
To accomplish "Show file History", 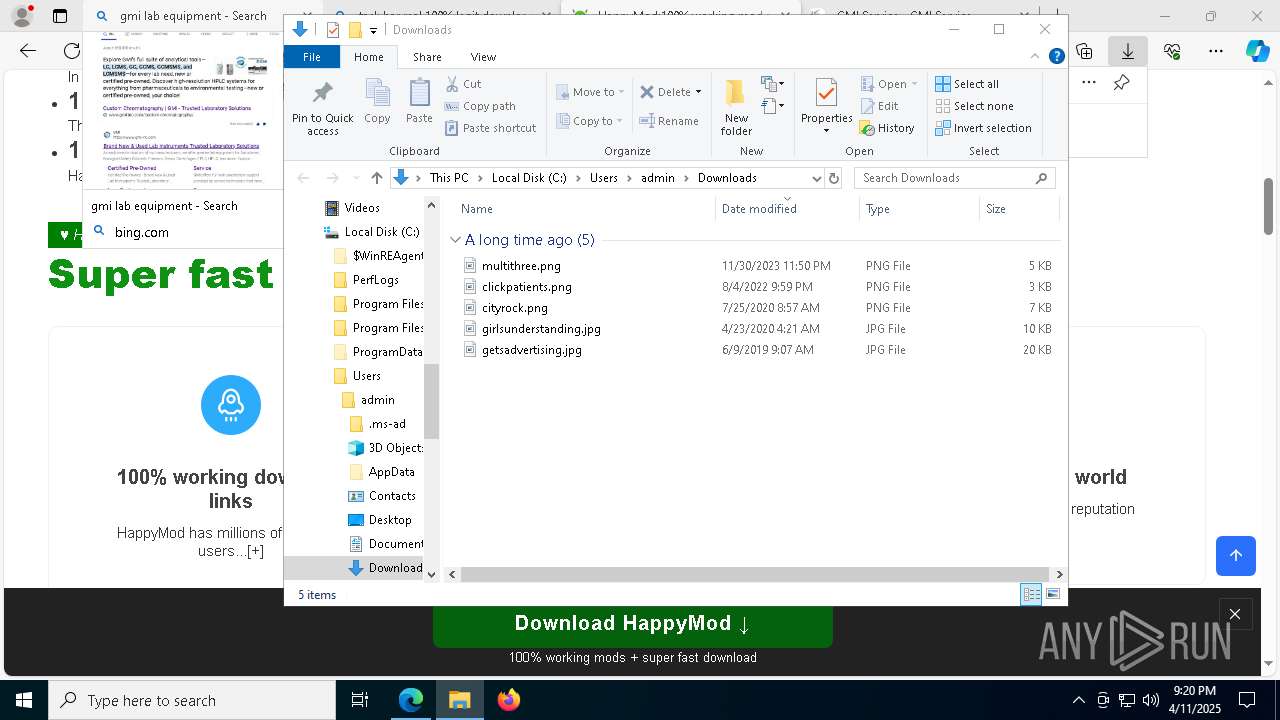I will coord(887,128).
